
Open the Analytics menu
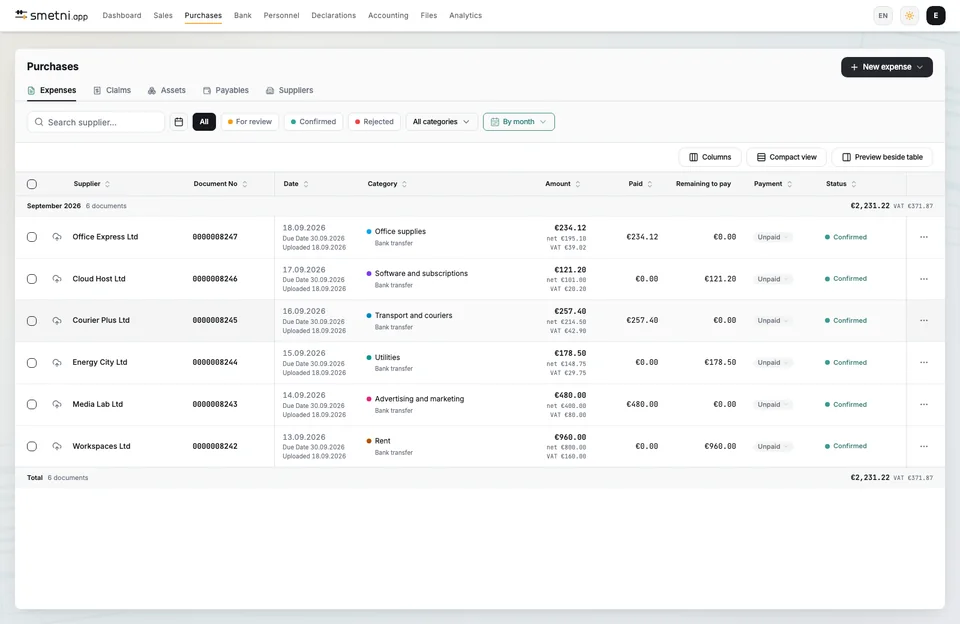pyautogui.click(x=465, y=15)
